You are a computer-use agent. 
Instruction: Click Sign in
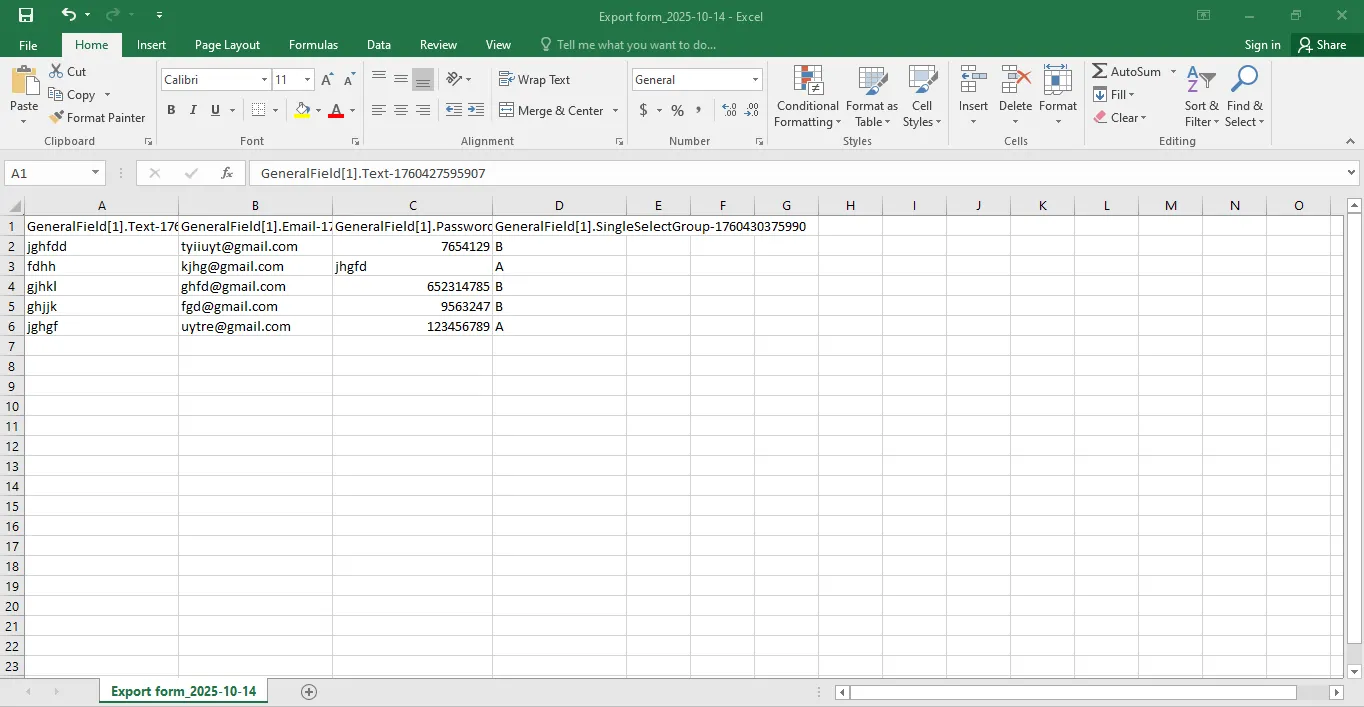pos(1262,45)
